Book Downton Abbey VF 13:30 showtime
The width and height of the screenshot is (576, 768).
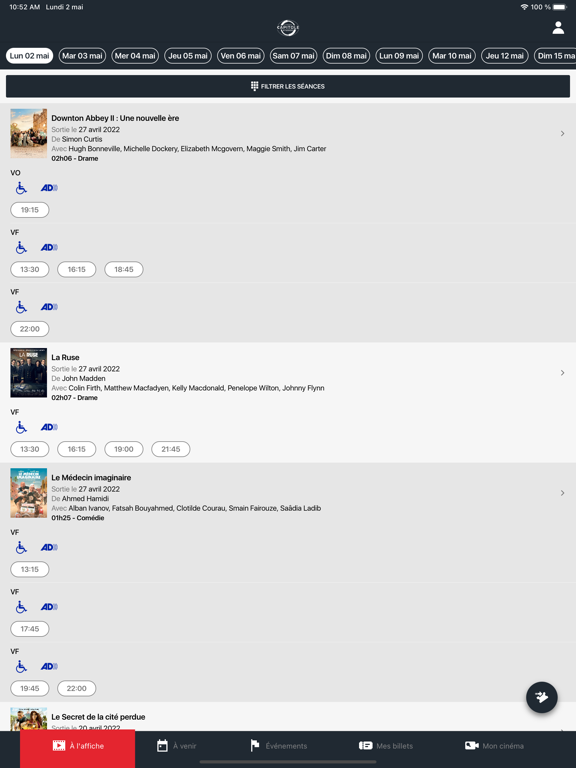[30, 269]
